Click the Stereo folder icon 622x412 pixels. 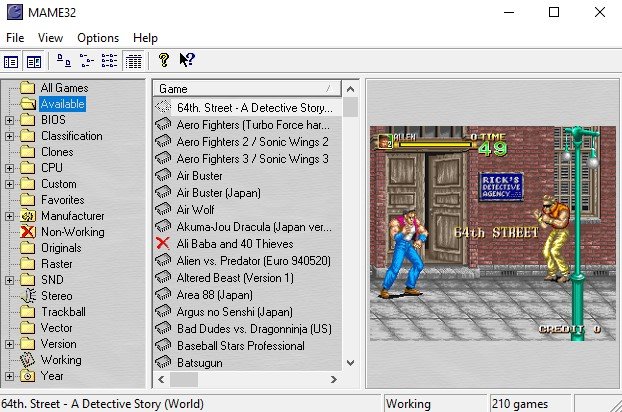(x=28, y=296)
